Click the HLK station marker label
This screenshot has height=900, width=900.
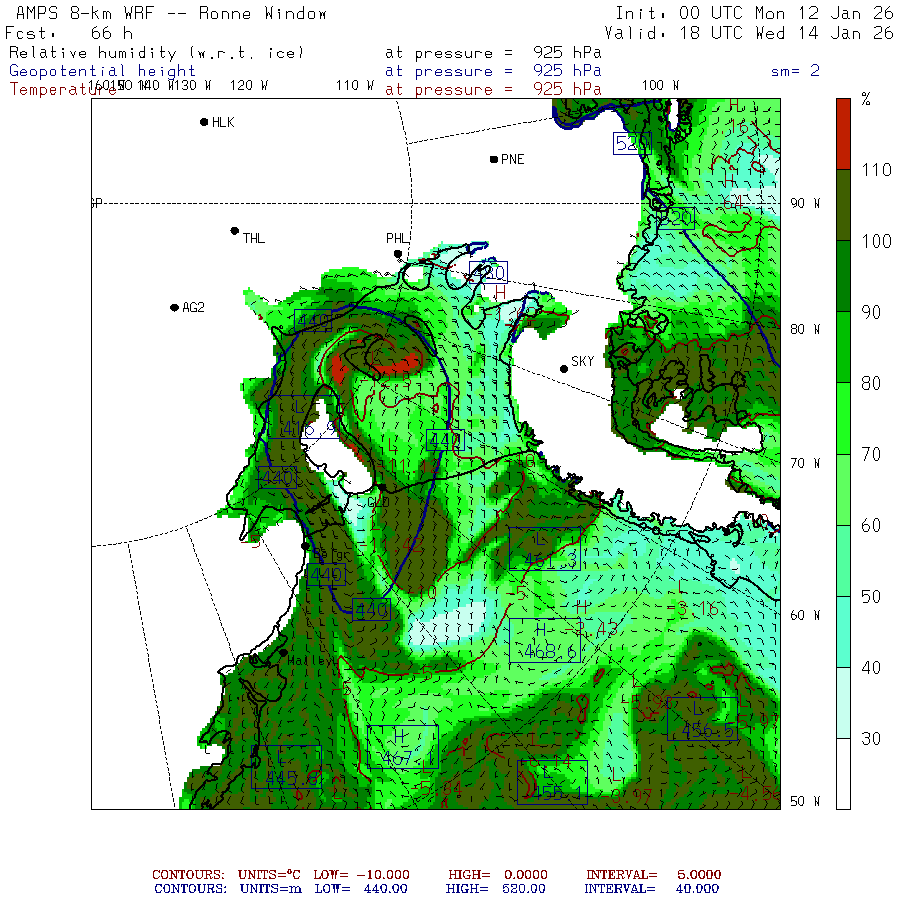pos(223,122)
